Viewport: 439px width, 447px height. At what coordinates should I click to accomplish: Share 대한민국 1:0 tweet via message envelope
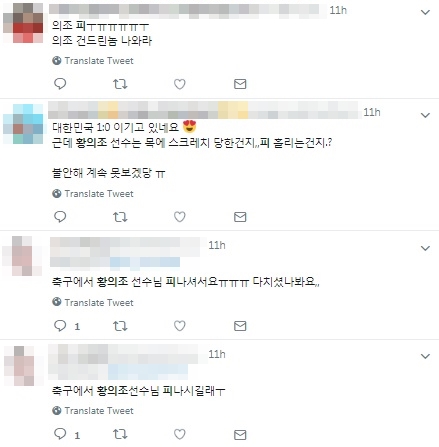click(240, 217)
